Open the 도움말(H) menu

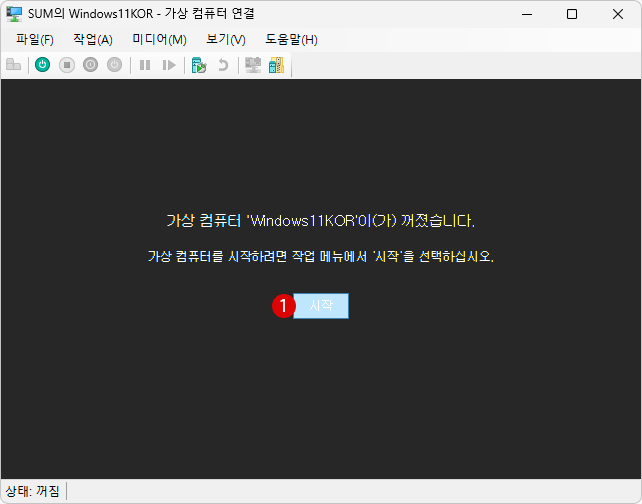click(292, 40)
